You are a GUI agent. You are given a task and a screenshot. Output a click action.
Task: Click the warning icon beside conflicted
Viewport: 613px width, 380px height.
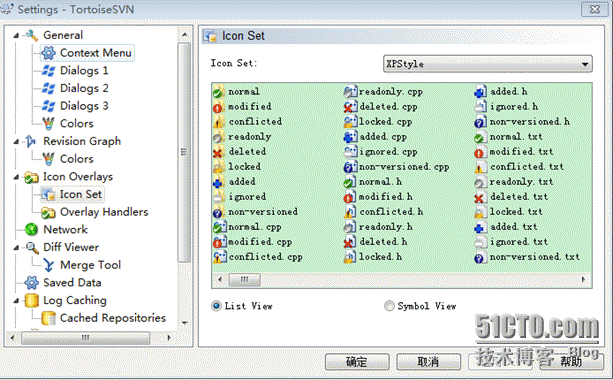click(x=219, y=122)
